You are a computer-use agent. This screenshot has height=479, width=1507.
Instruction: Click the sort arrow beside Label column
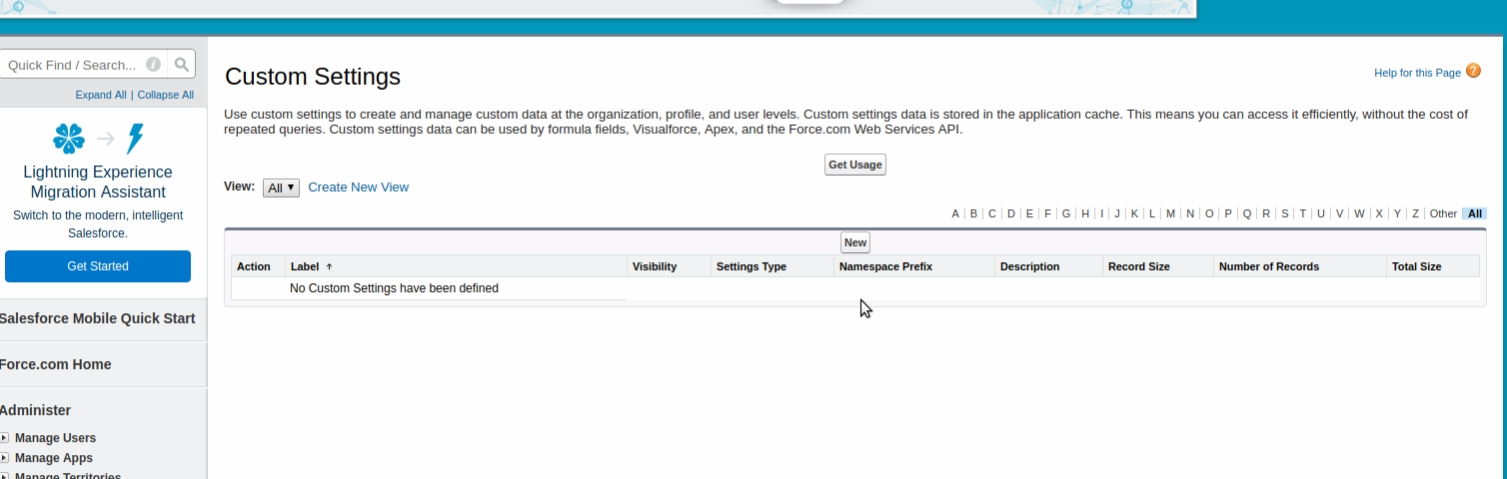pos(329,267)
